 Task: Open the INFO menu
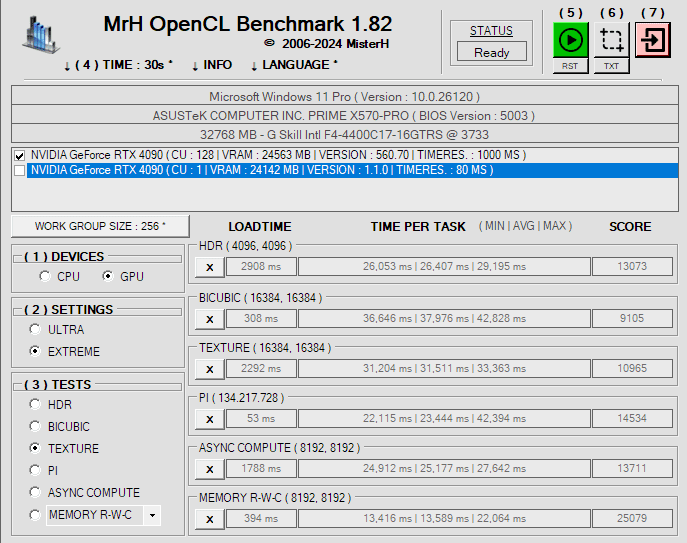[x=212, y=65]
